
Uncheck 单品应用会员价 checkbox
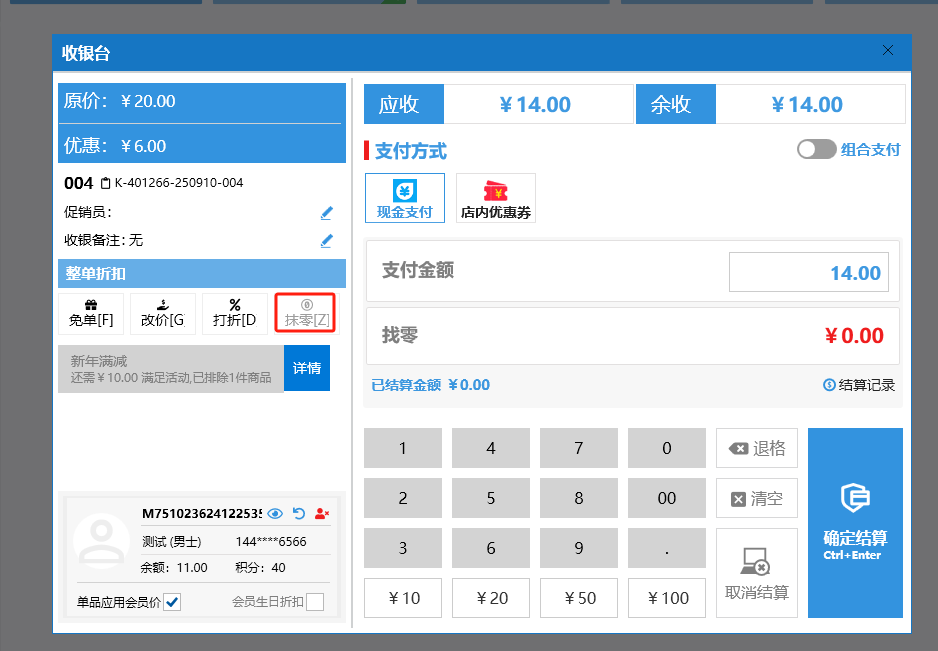click(172, 601)
